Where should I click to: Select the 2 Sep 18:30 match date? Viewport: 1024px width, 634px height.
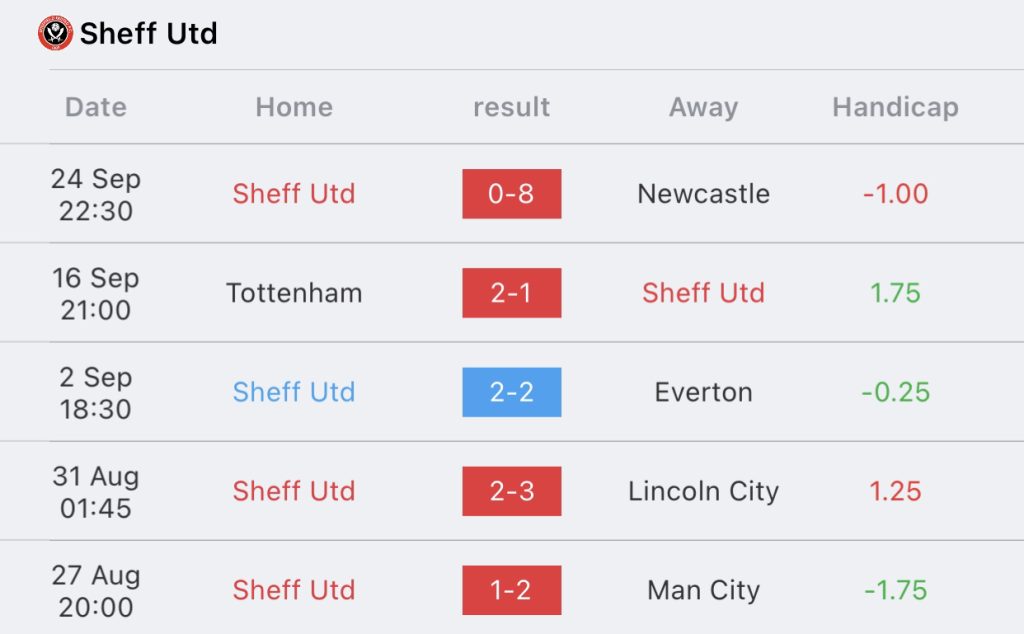click(96, 393)
